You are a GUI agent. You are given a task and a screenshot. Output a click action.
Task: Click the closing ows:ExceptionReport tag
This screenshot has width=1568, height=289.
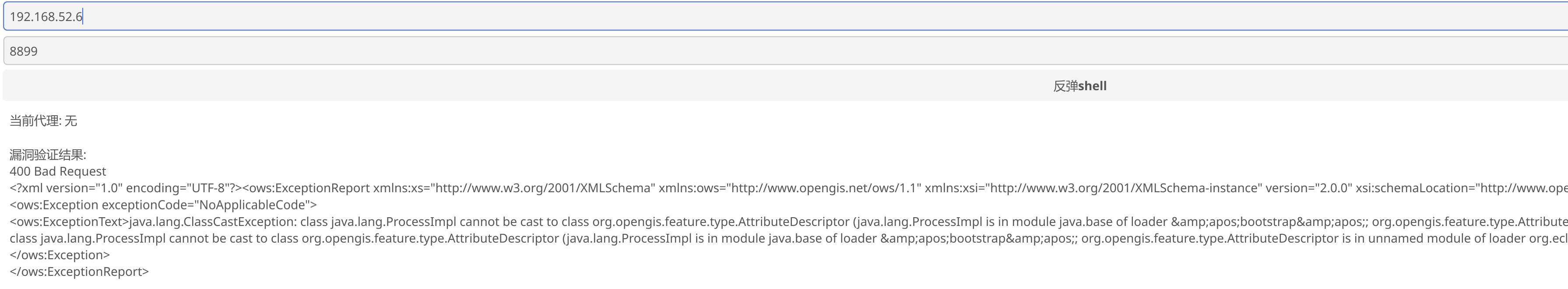pos(79,271)
